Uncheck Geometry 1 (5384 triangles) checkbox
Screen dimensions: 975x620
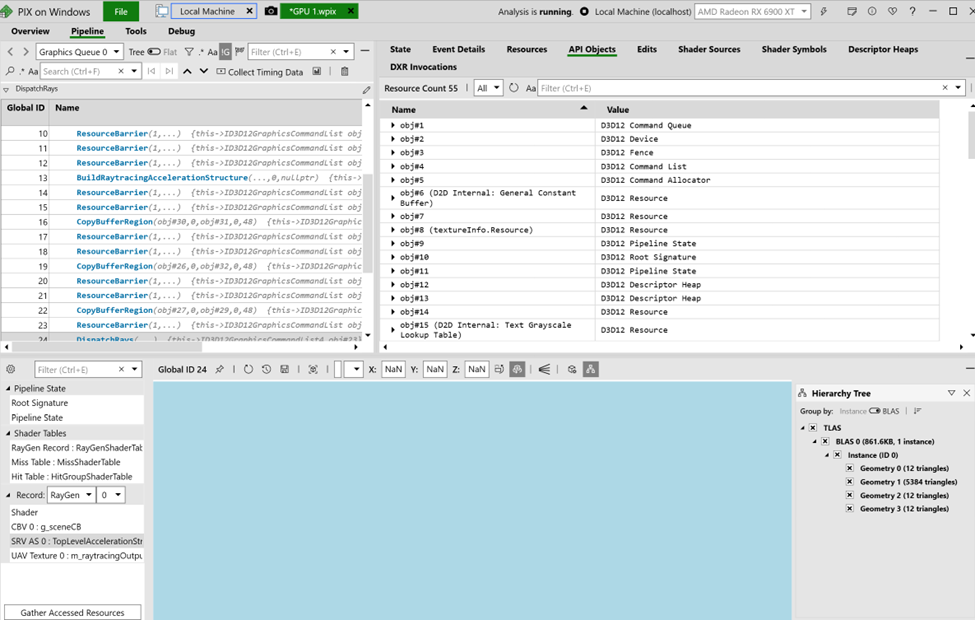tap(850, 482)
